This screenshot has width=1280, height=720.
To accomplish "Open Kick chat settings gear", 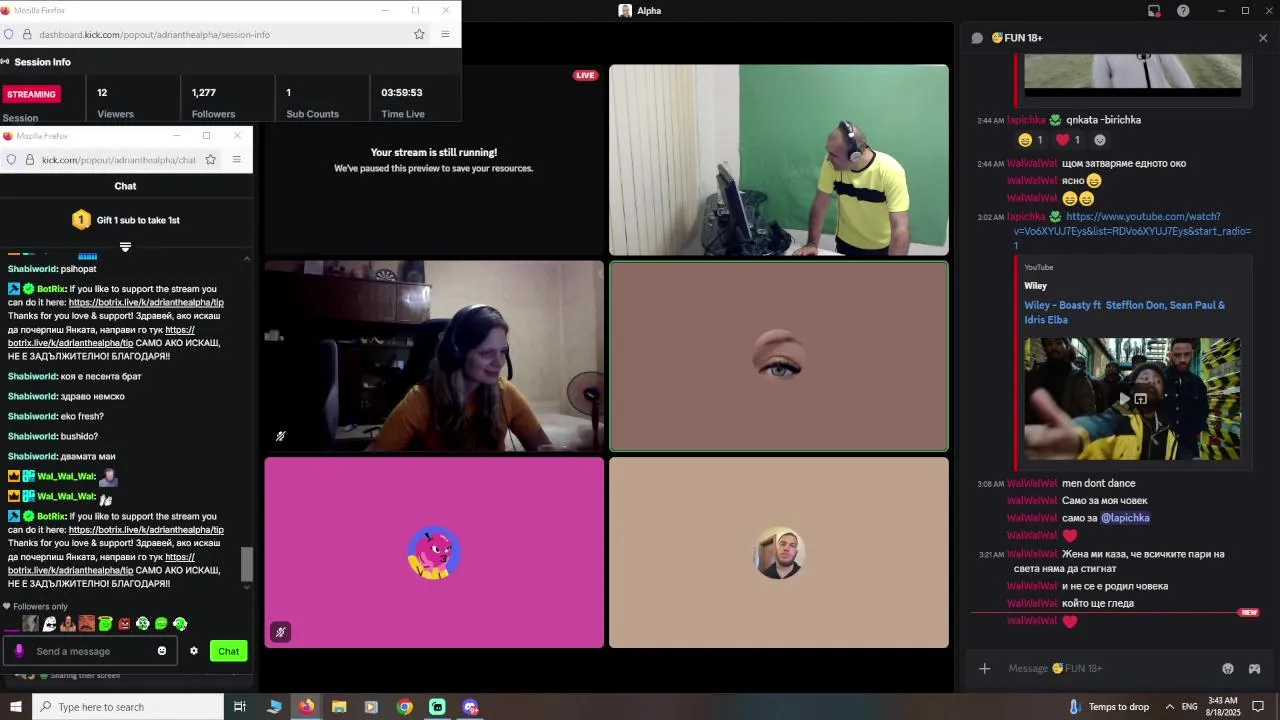I will 194,651.
